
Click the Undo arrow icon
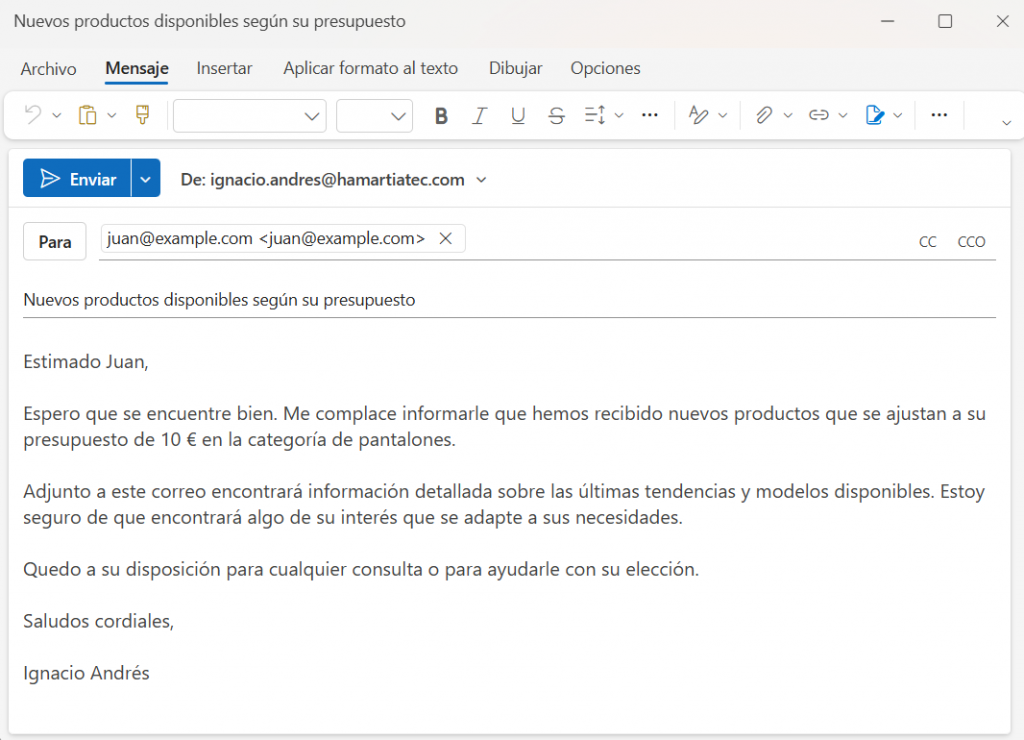[33, 116]
